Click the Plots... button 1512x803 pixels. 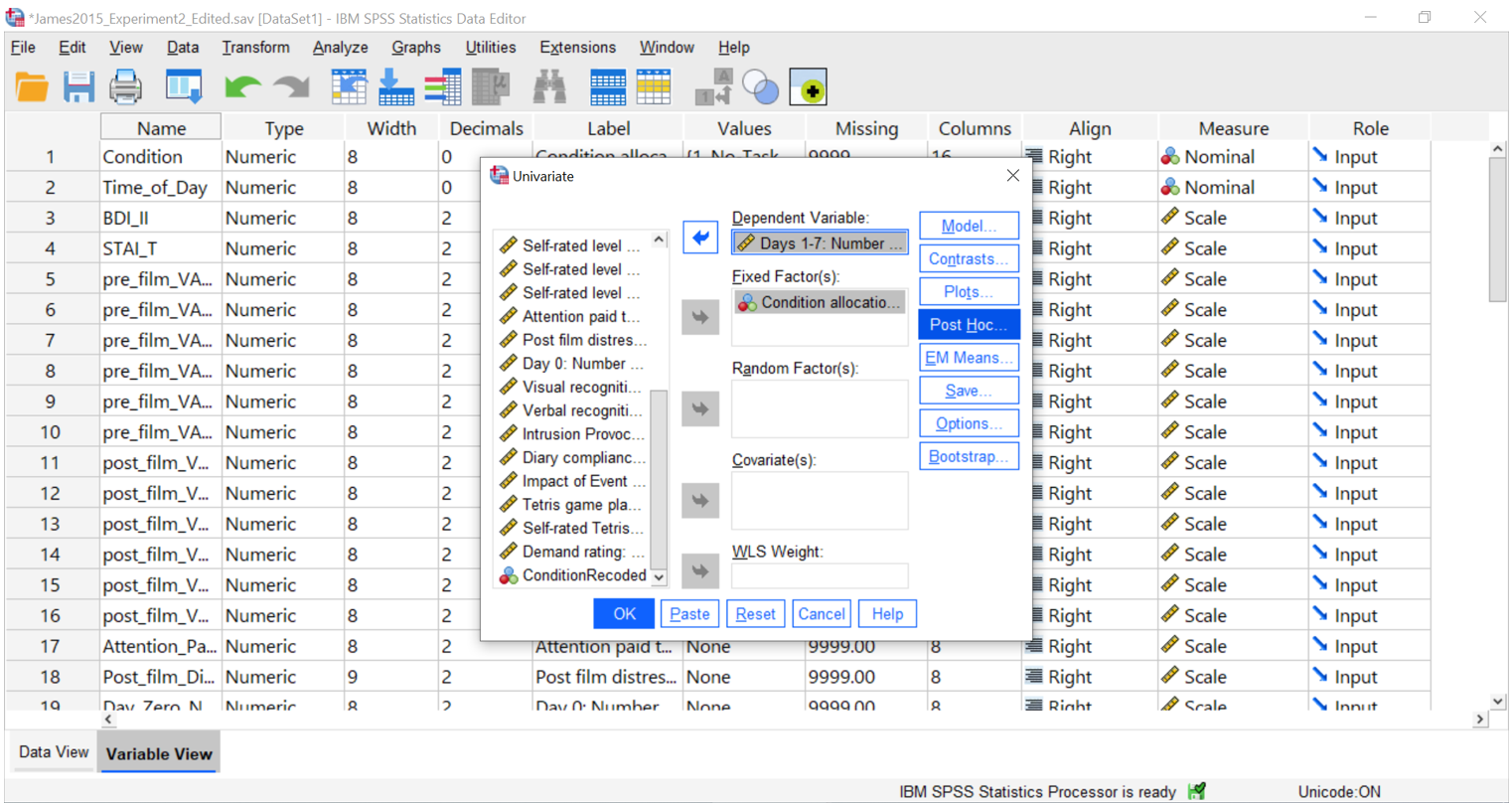pyautogui.click(x=969, y=291)
